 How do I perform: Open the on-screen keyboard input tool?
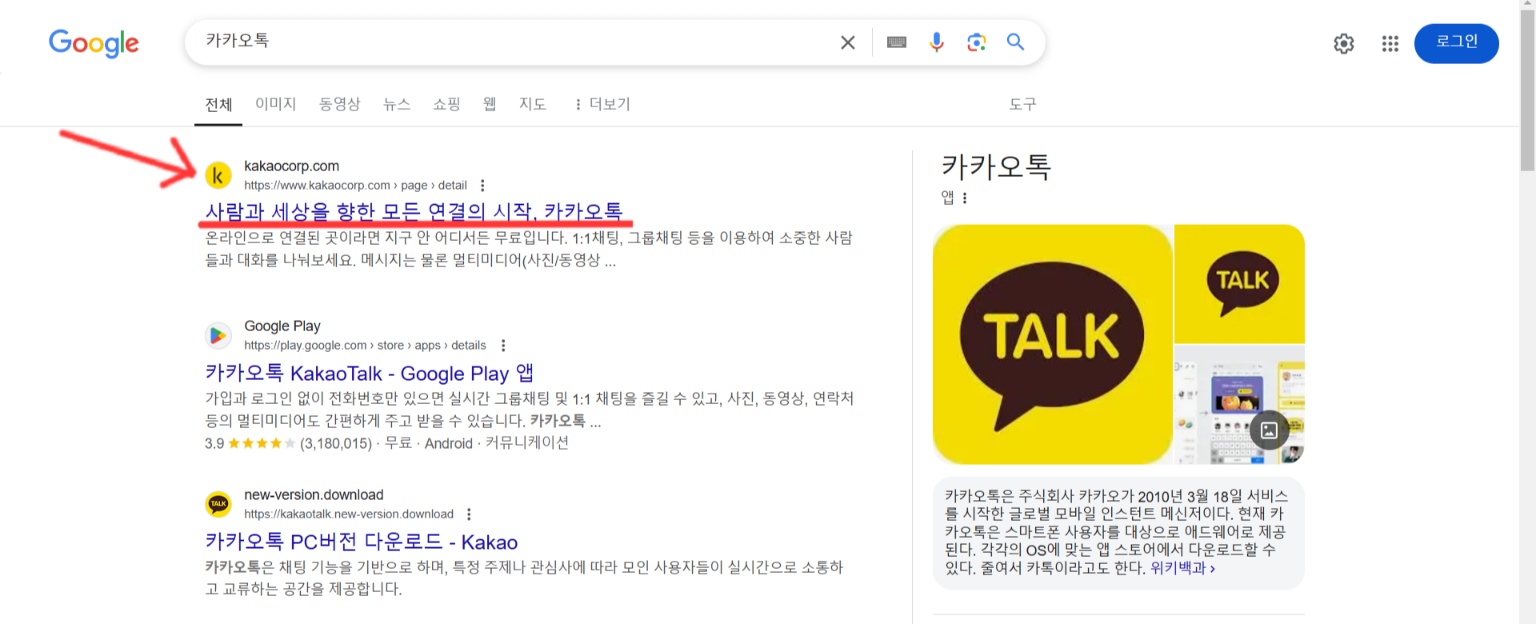click(897, 42)
